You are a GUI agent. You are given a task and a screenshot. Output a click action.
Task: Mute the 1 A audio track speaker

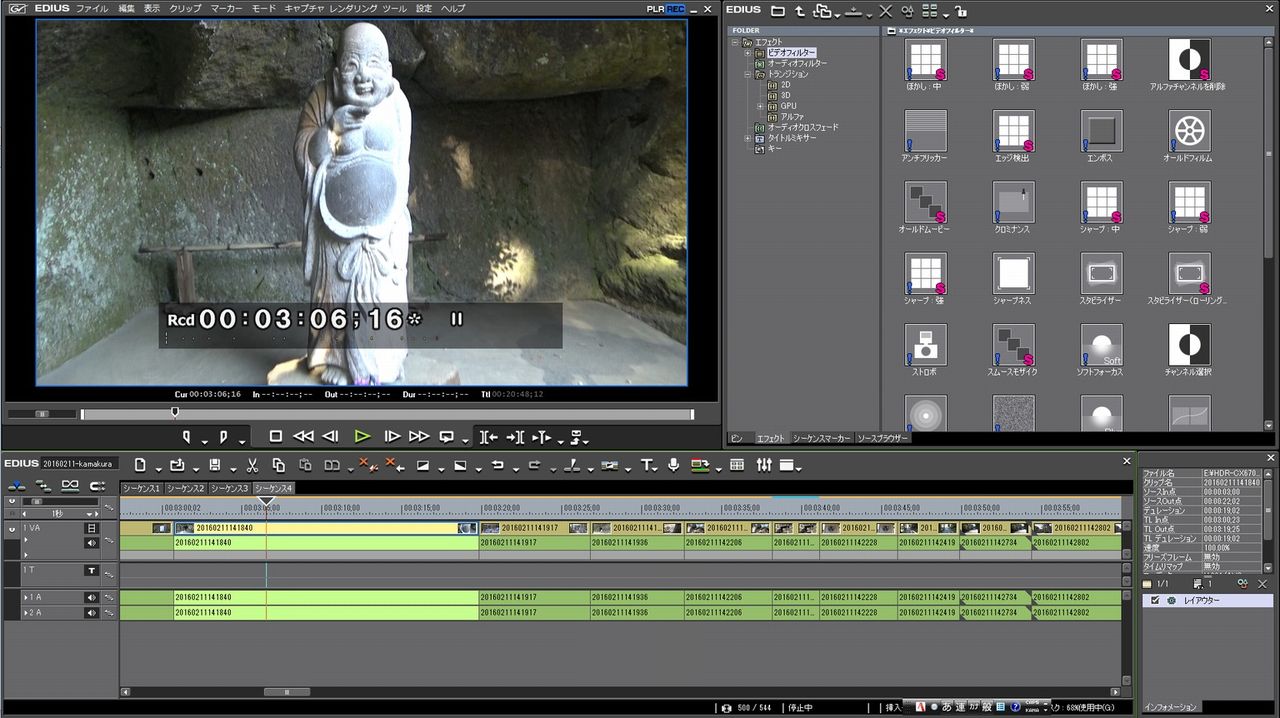91,597
